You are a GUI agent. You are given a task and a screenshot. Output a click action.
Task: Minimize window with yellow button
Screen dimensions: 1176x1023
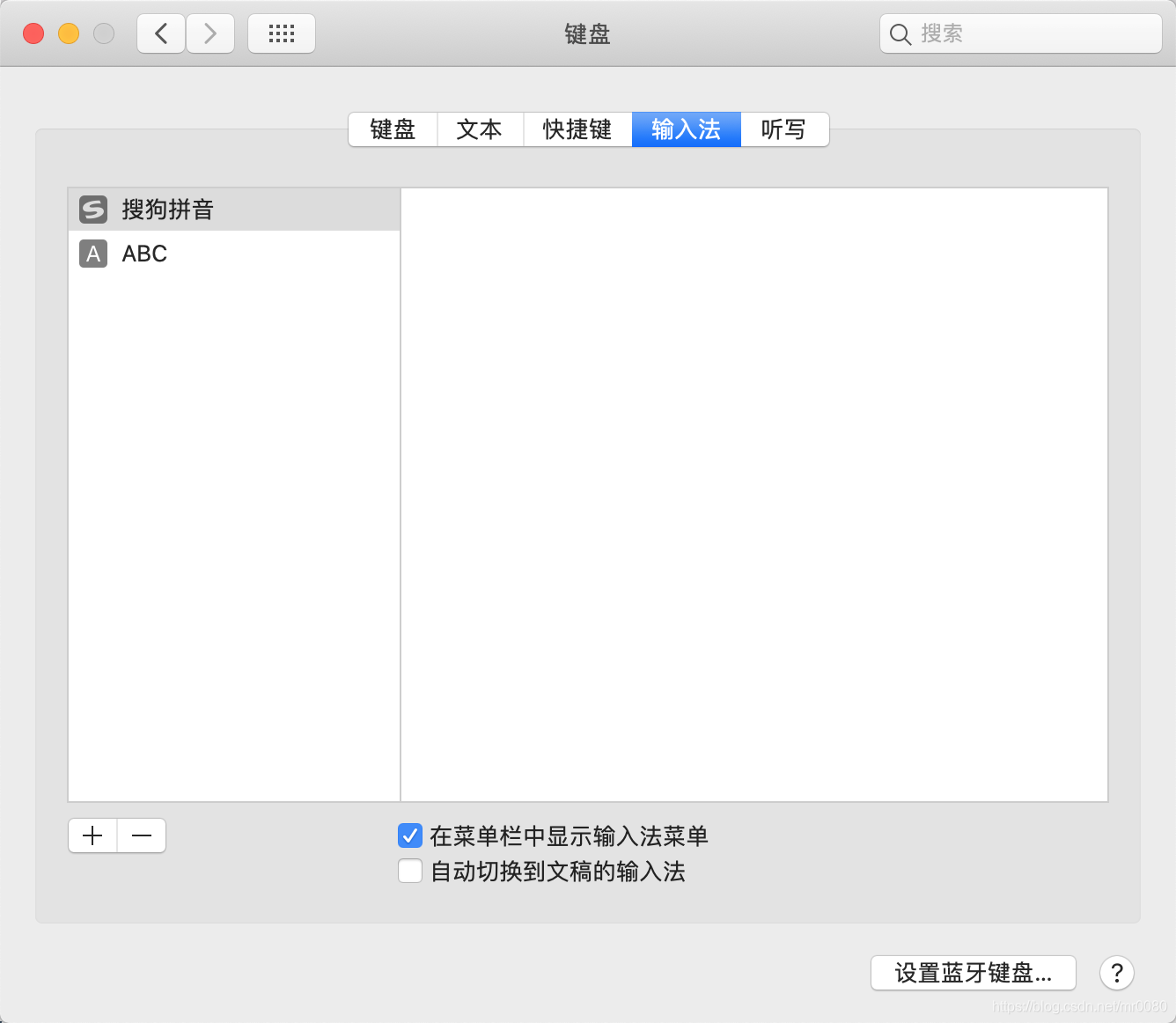(69, 33)
